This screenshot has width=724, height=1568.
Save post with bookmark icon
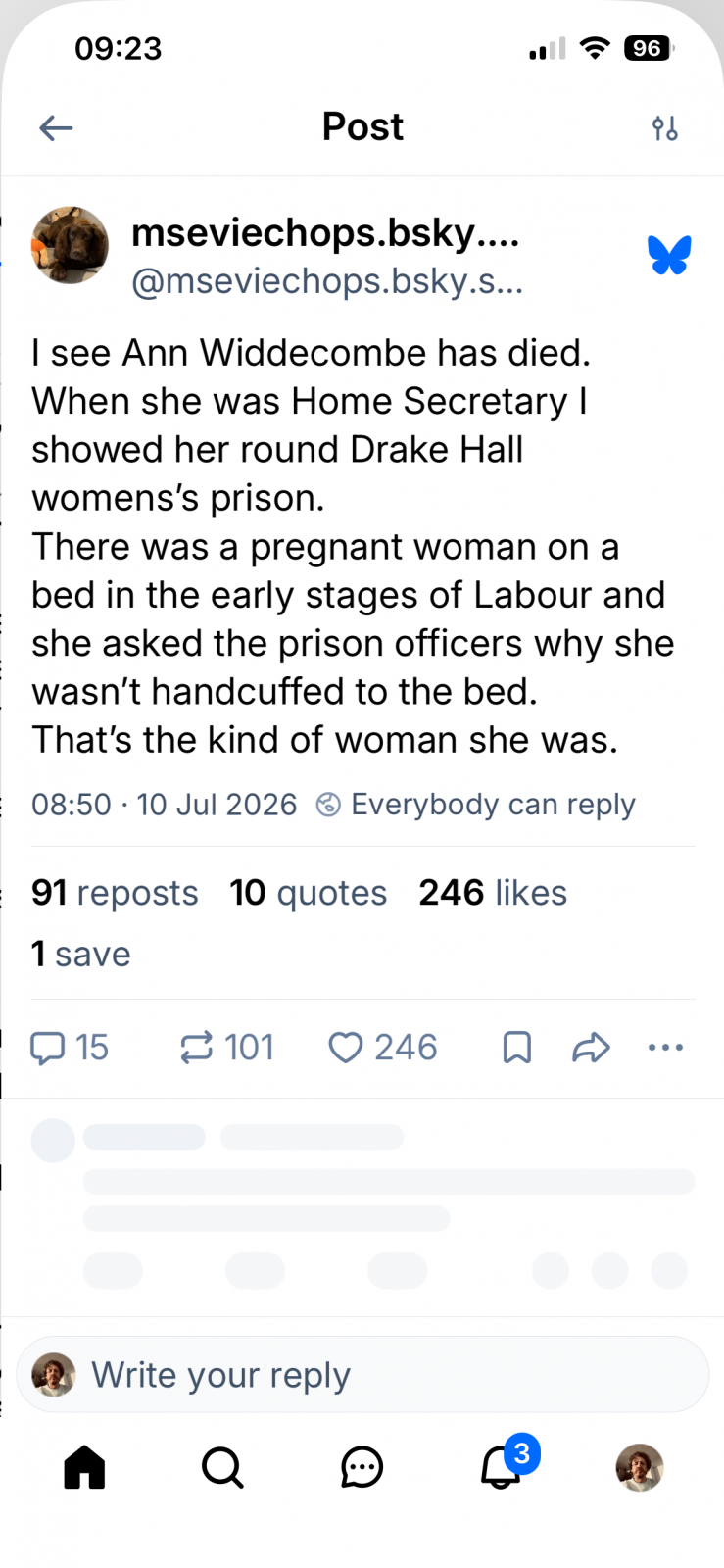(x=516, y=1048)
